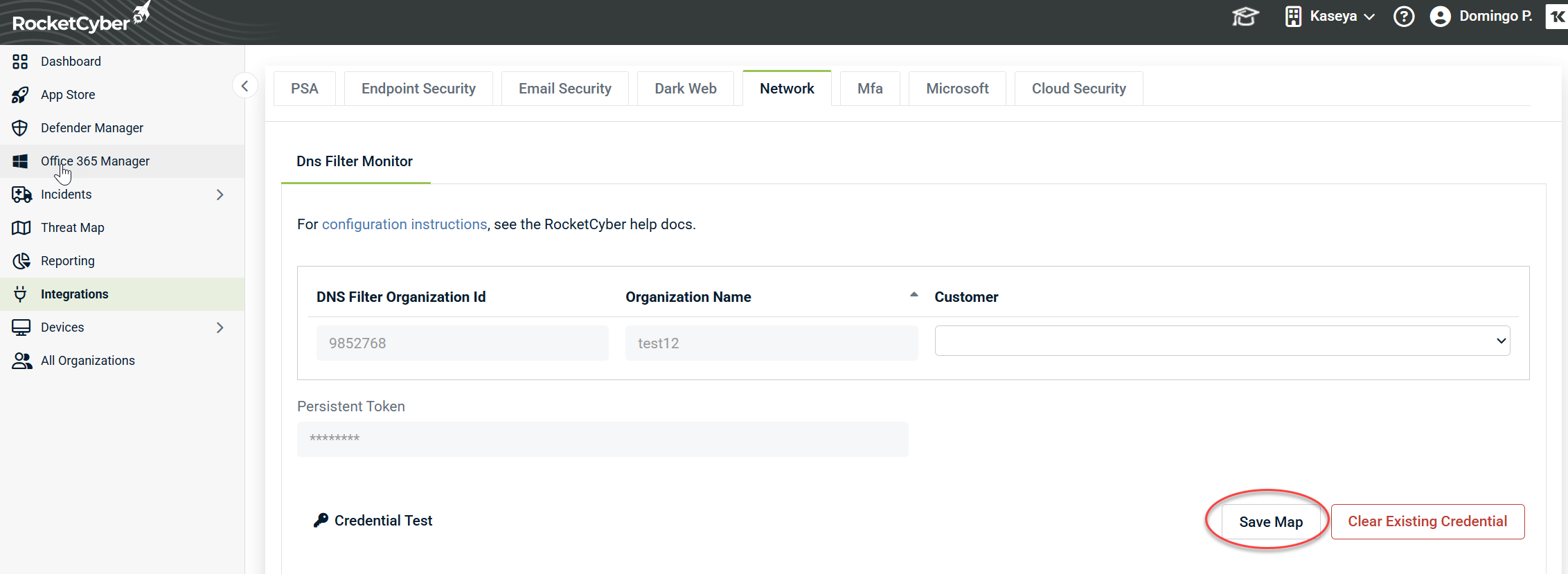This screenshot has width=1568, height=574.
Task: Click the graduation cap training icon
Action: [1245, 17]
